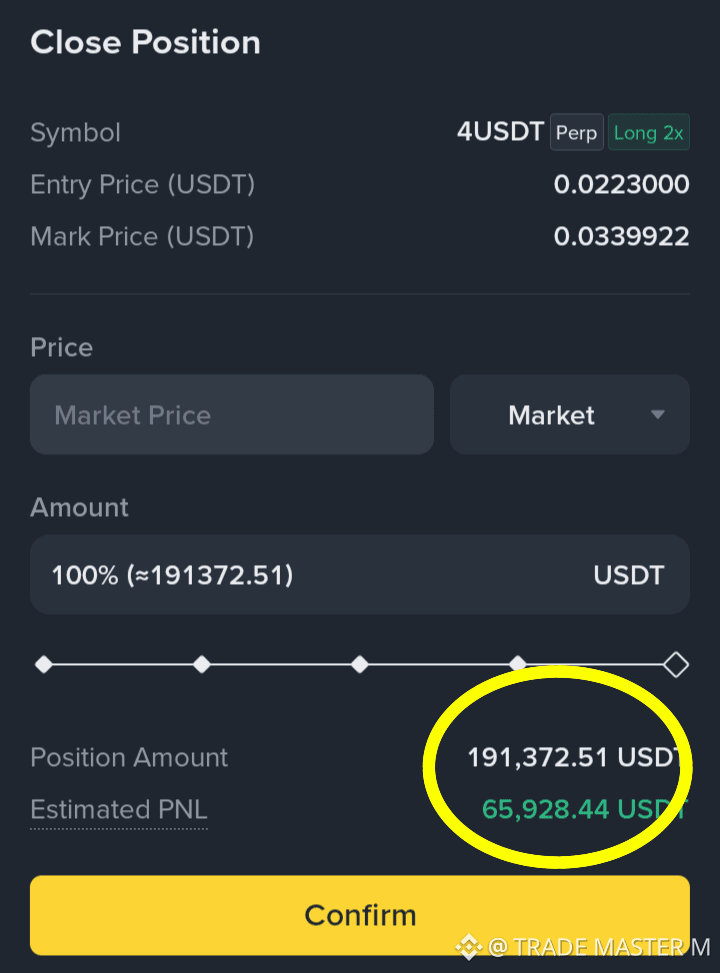This screenshot has width=720, height=973.
Task: Click the Perp badge next to 4USDT
Action: (577, 132)
